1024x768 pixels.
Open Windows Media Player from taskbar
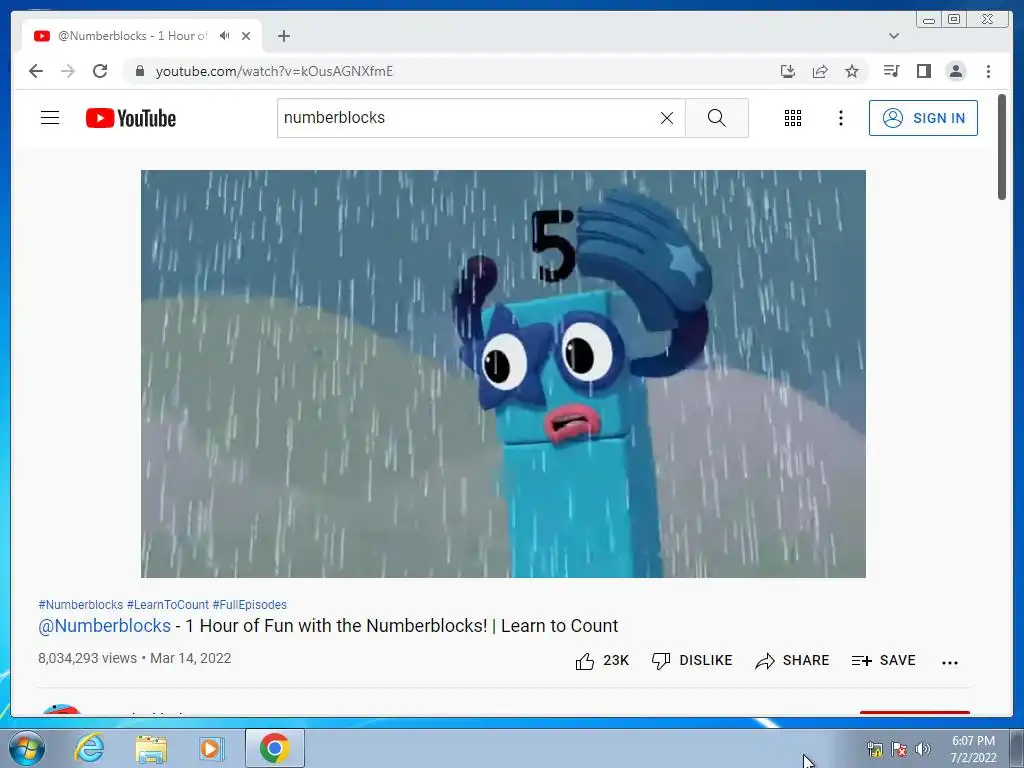click(211, 748)
